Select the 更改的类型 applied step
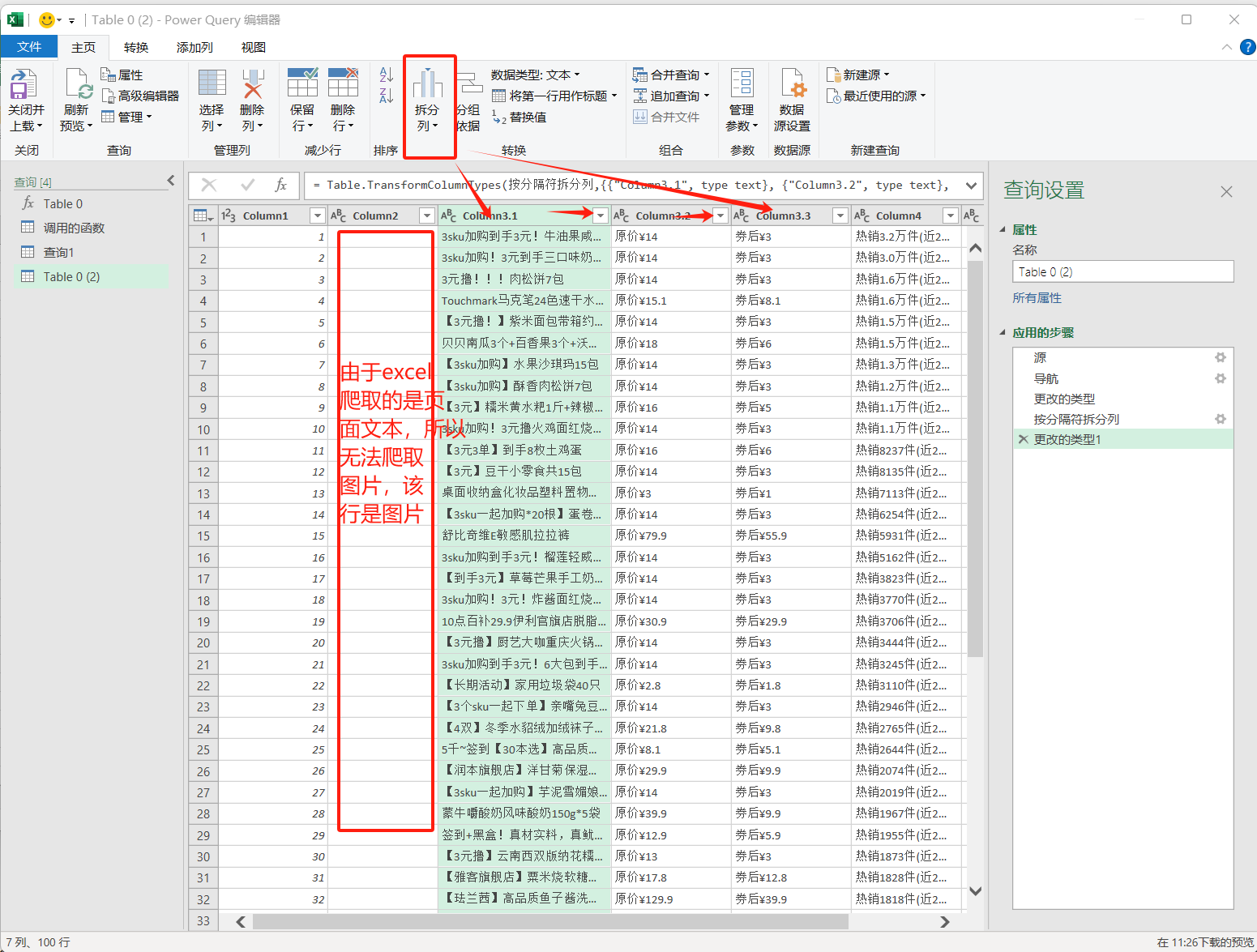 click(1122, 399)
